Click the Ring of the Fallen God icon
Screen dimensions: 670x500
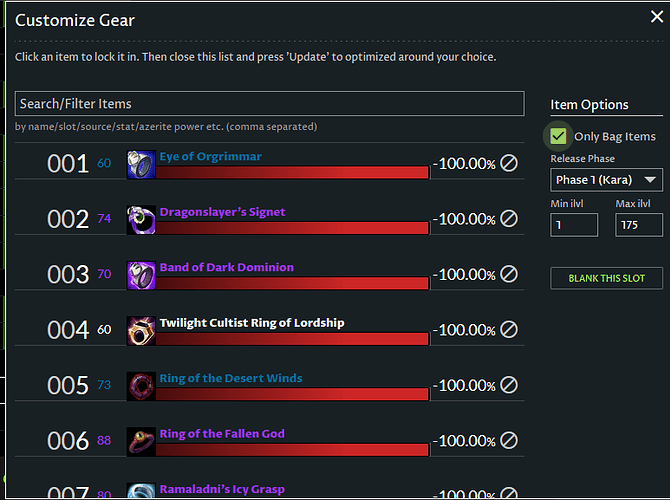(x=141, y=441)
